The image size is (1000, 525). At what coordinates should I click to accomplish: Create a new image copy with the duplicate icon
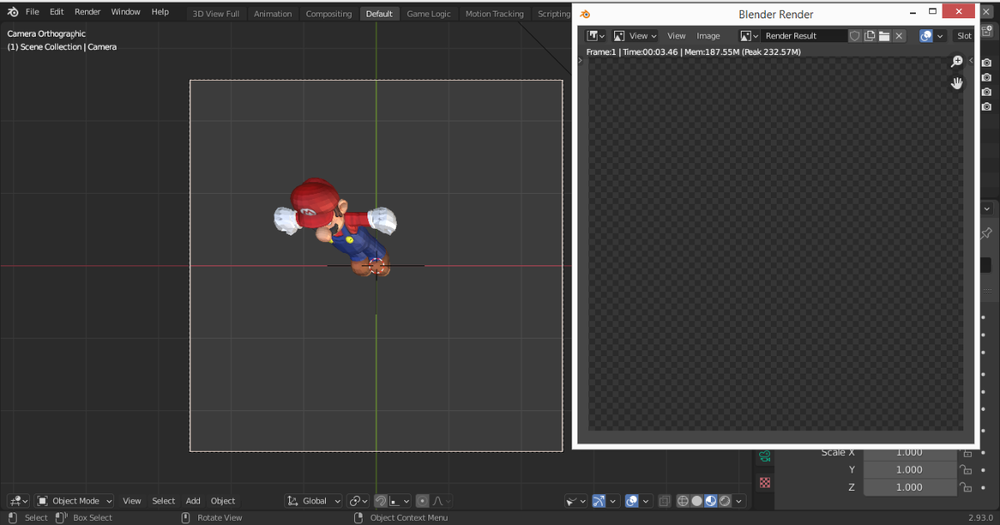coord(870,36)
